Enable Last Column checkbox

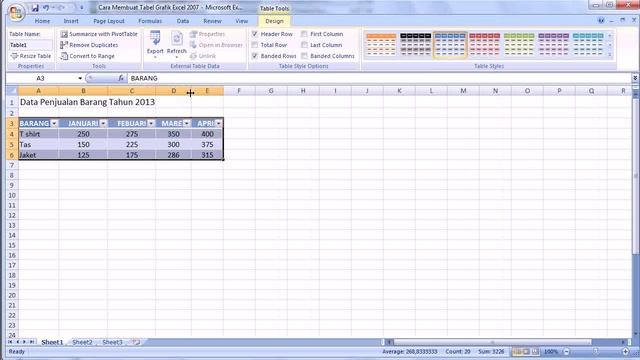(304, 45)
